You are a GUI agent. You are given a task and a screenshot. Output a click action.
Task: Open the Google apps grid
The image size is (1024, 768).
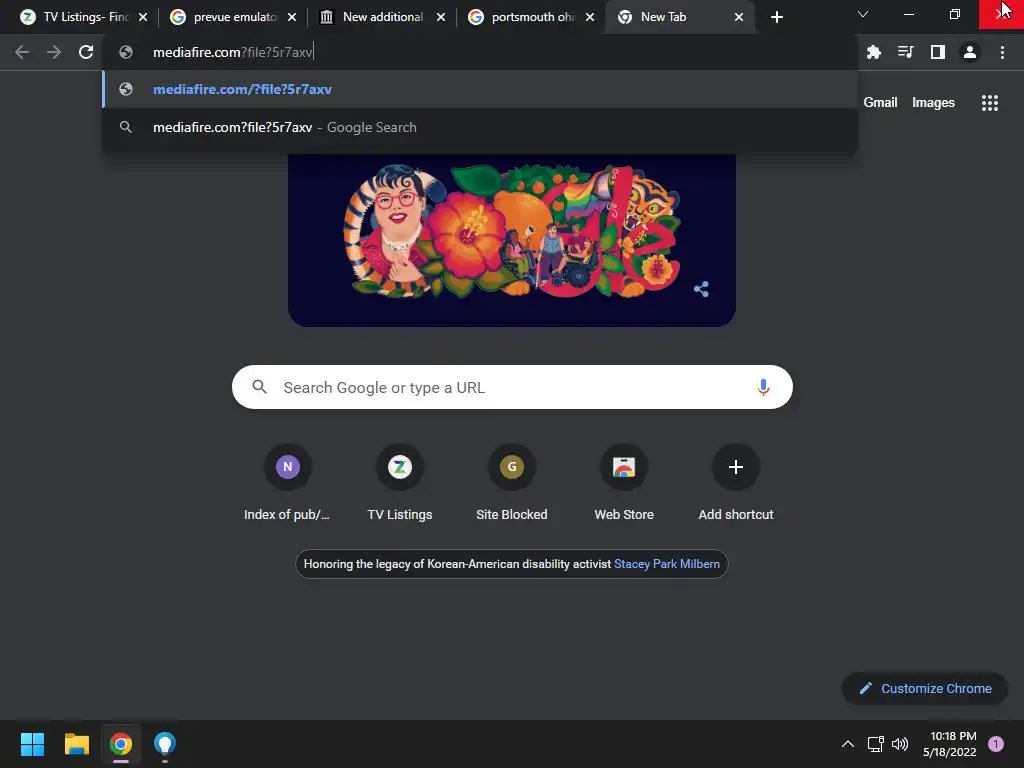990,103
